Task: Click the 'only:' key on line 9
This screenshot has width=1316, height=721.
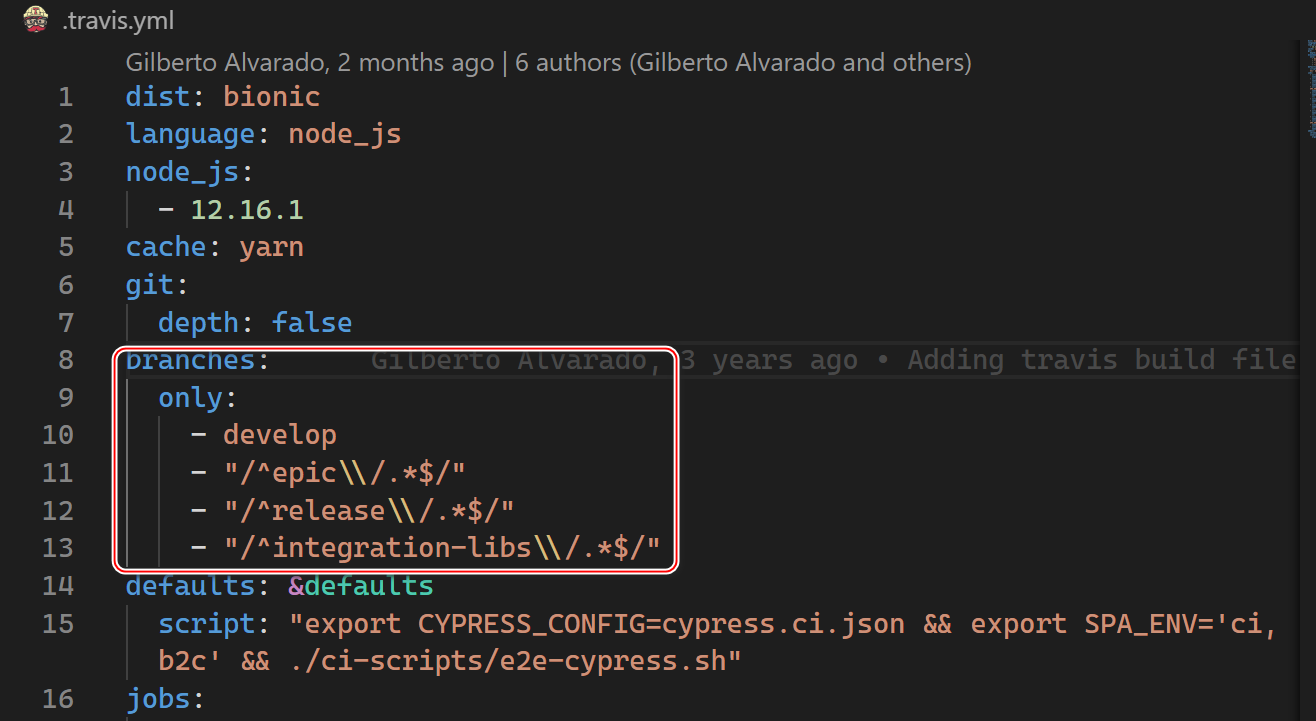Action: point(199,398)
